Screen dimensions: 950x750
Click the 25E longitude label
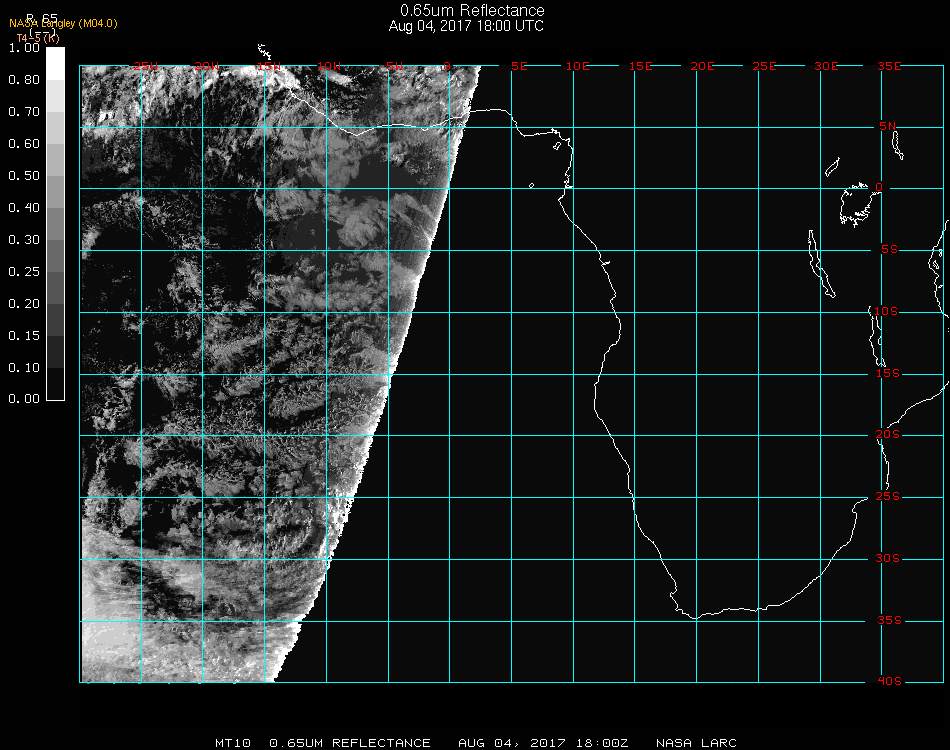click(x=765, y=66)
